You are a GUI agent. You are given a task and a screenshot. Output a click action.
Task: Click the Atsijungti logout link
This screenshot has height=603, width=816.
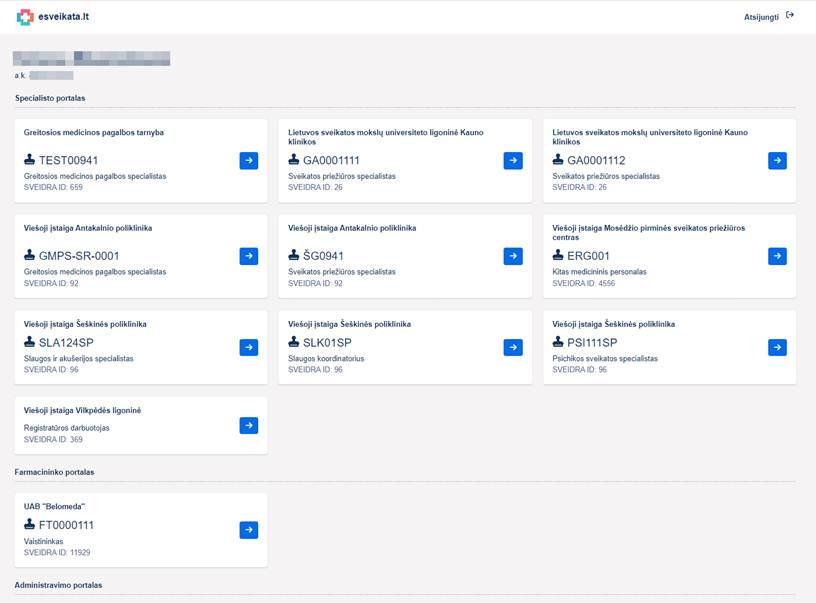coord(761,17)
